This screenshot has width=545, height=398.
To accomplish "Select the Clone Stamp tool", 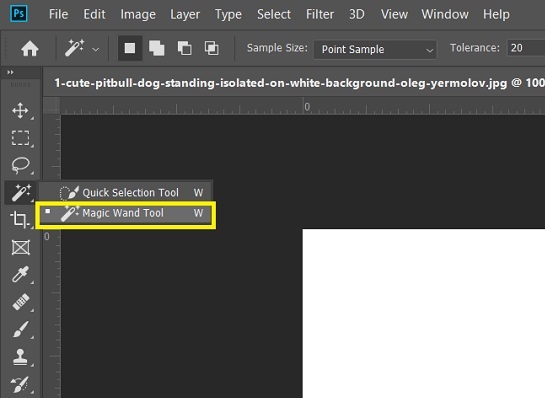I will (20, 357).
